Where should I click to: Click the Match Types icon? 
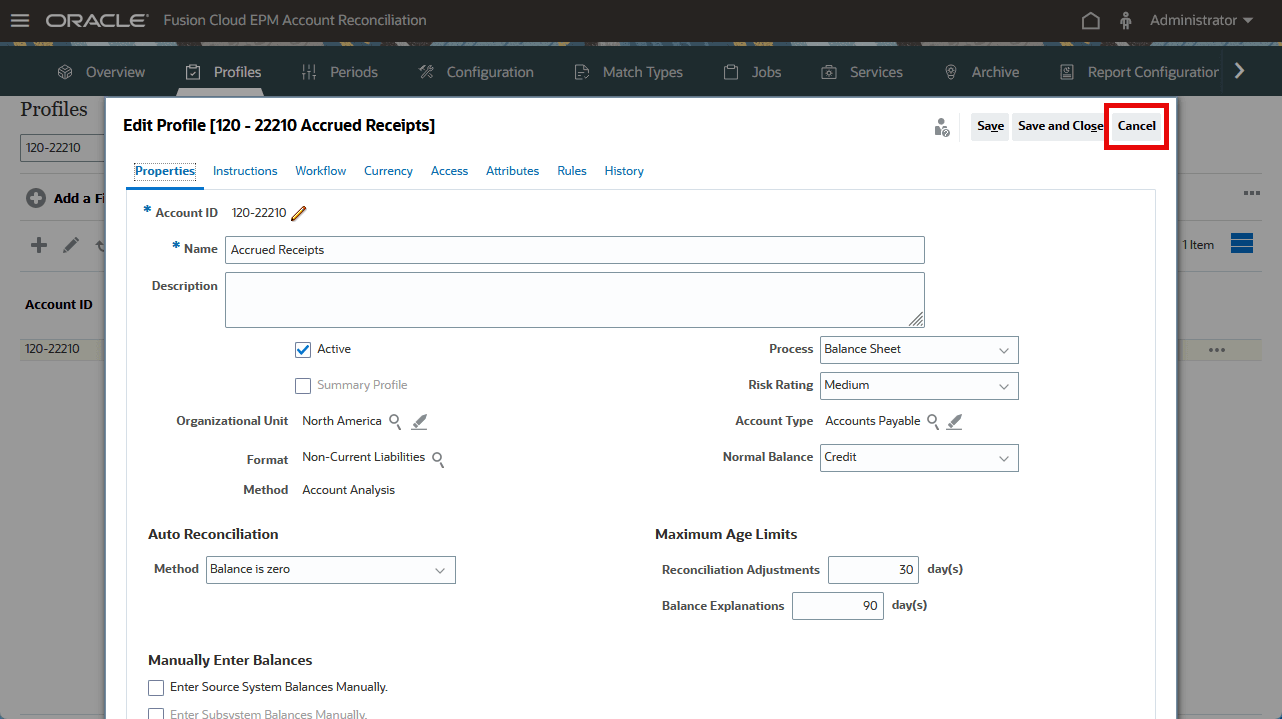(x=582, y=72)
